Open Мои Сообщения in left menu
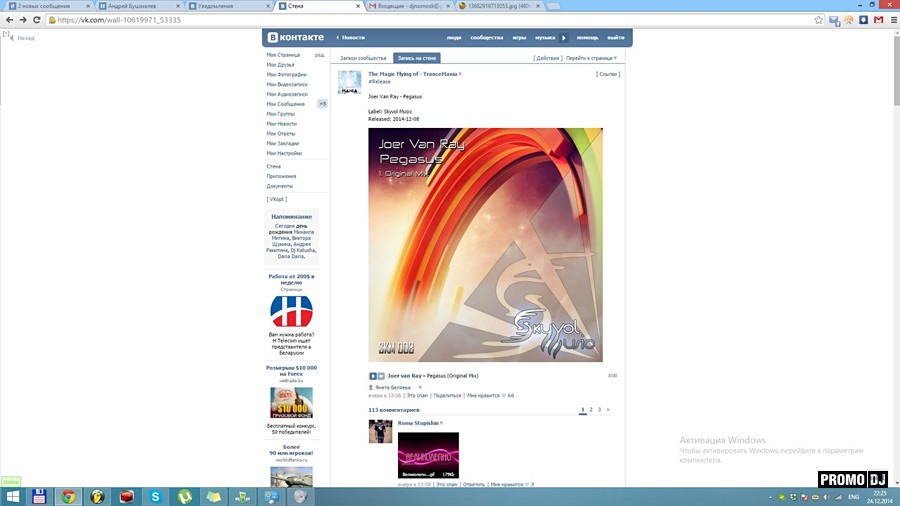Viewport: 900px width, 506px height. [x=286, y=104]
